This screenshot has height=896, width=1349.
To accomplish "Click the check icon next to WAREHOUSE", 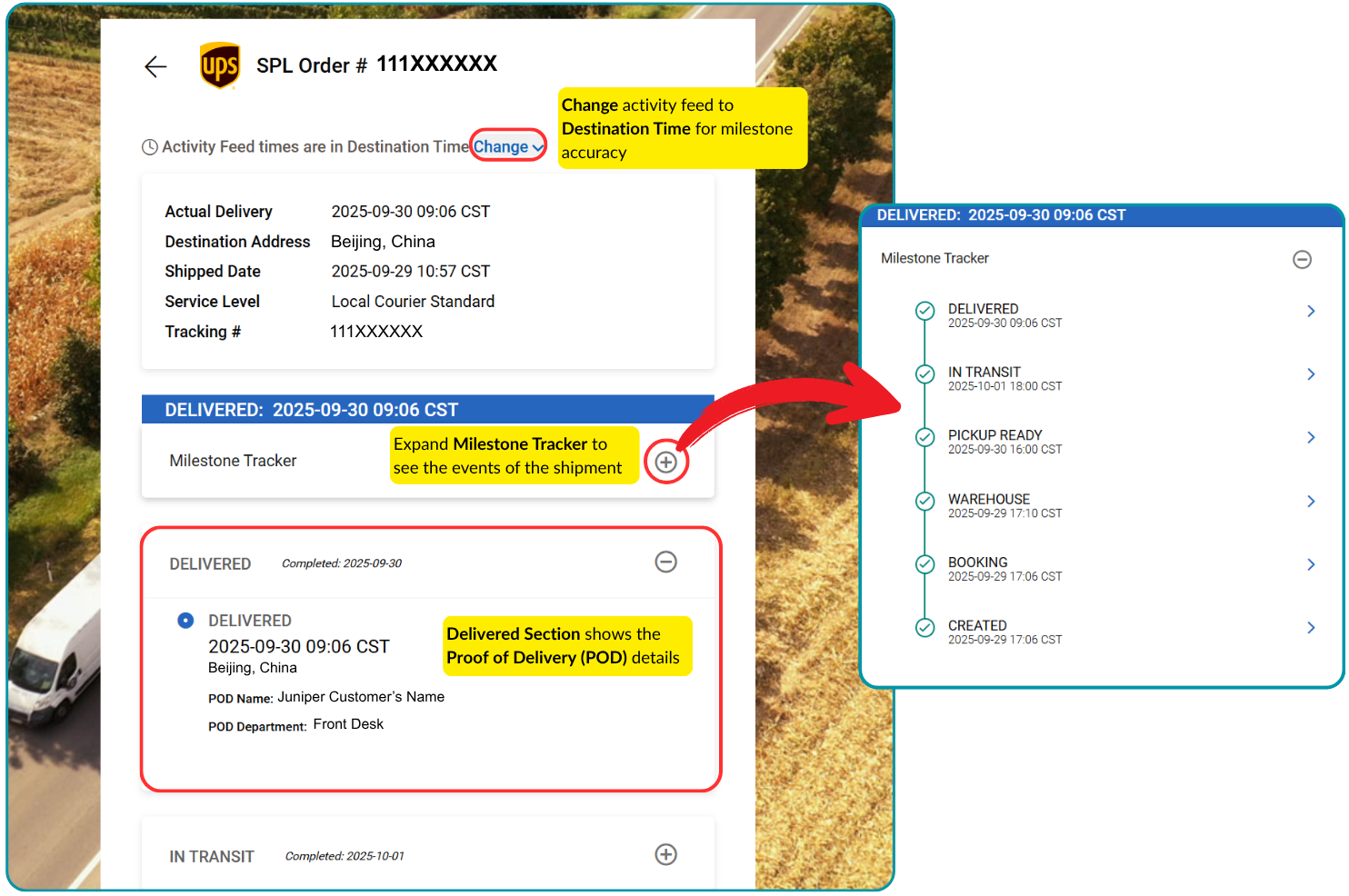I will pos(924,501).
